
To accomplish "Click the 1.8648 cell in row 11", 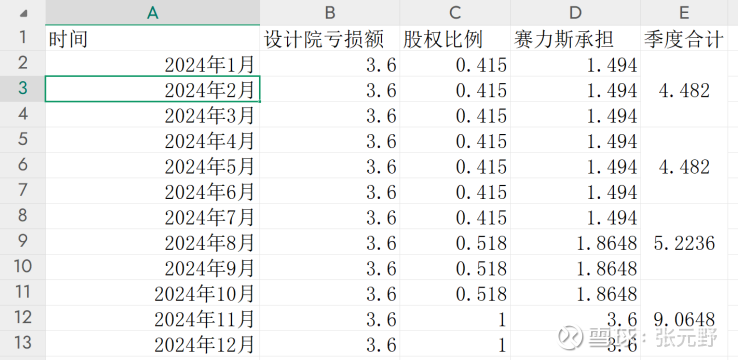I will coord(575,293).
